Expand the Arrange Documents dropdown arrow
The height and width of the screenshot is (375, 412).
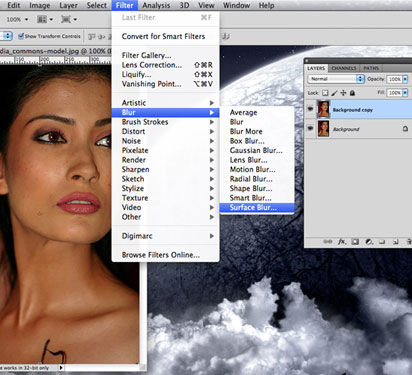(x=51, y=20)
